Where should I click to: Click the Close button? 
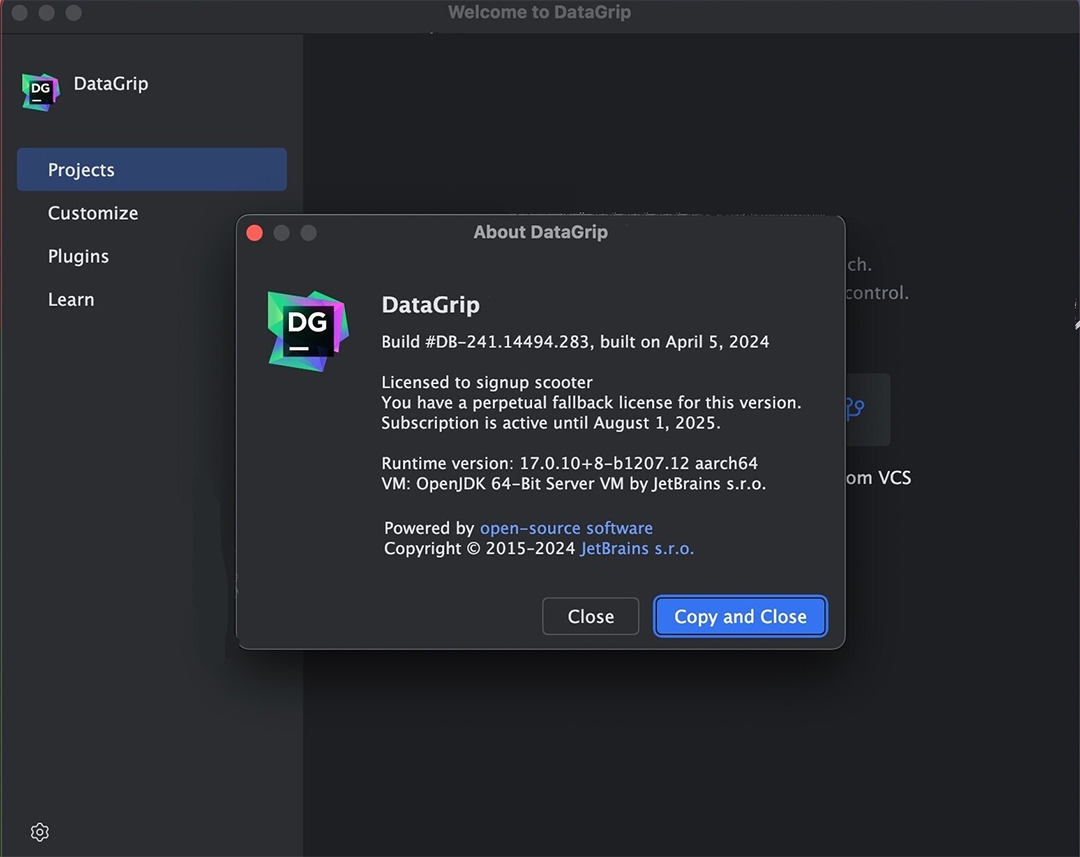point(590,617)
